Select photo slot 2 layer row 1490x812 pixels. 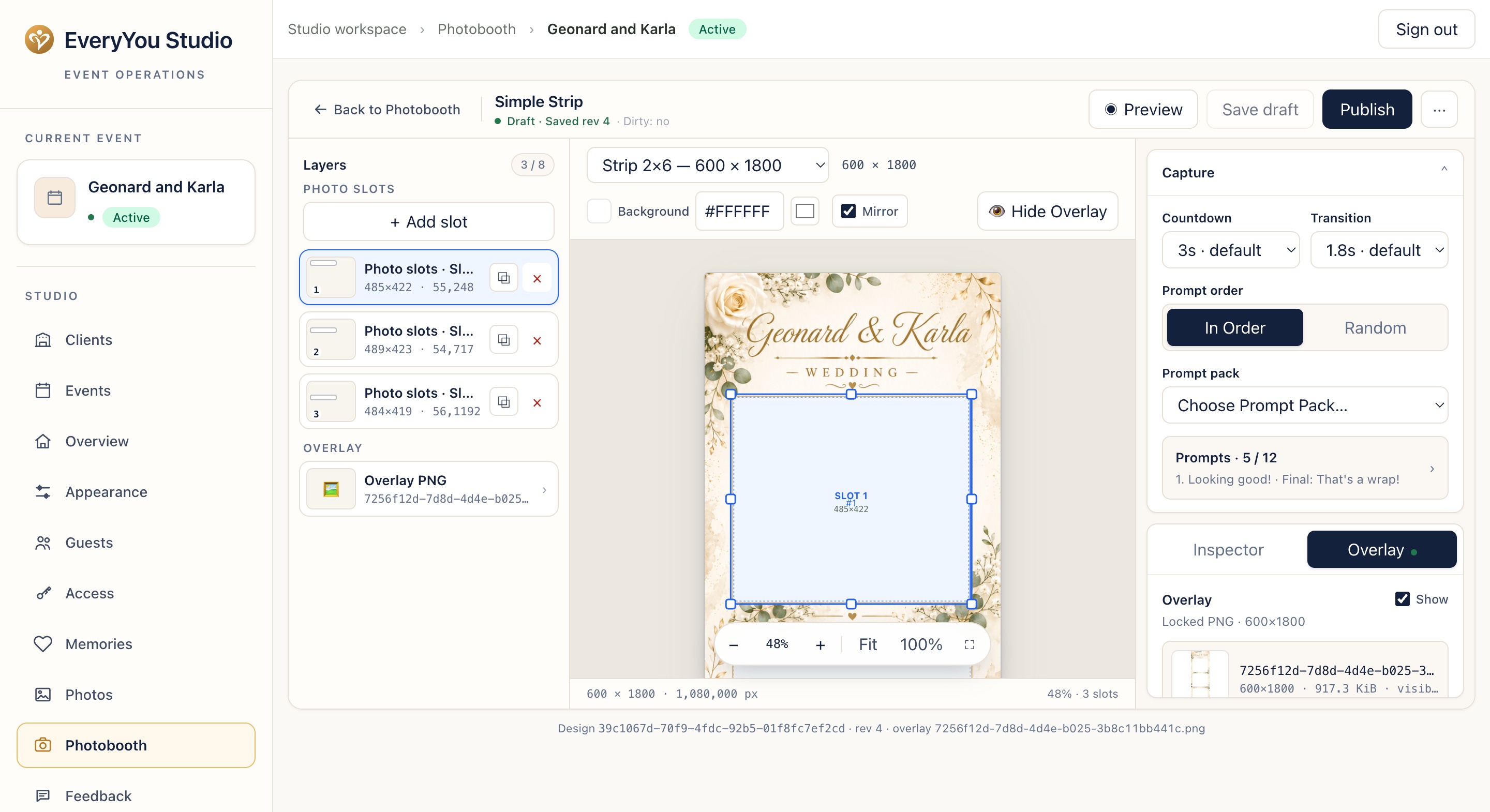[x=428, y=340]
